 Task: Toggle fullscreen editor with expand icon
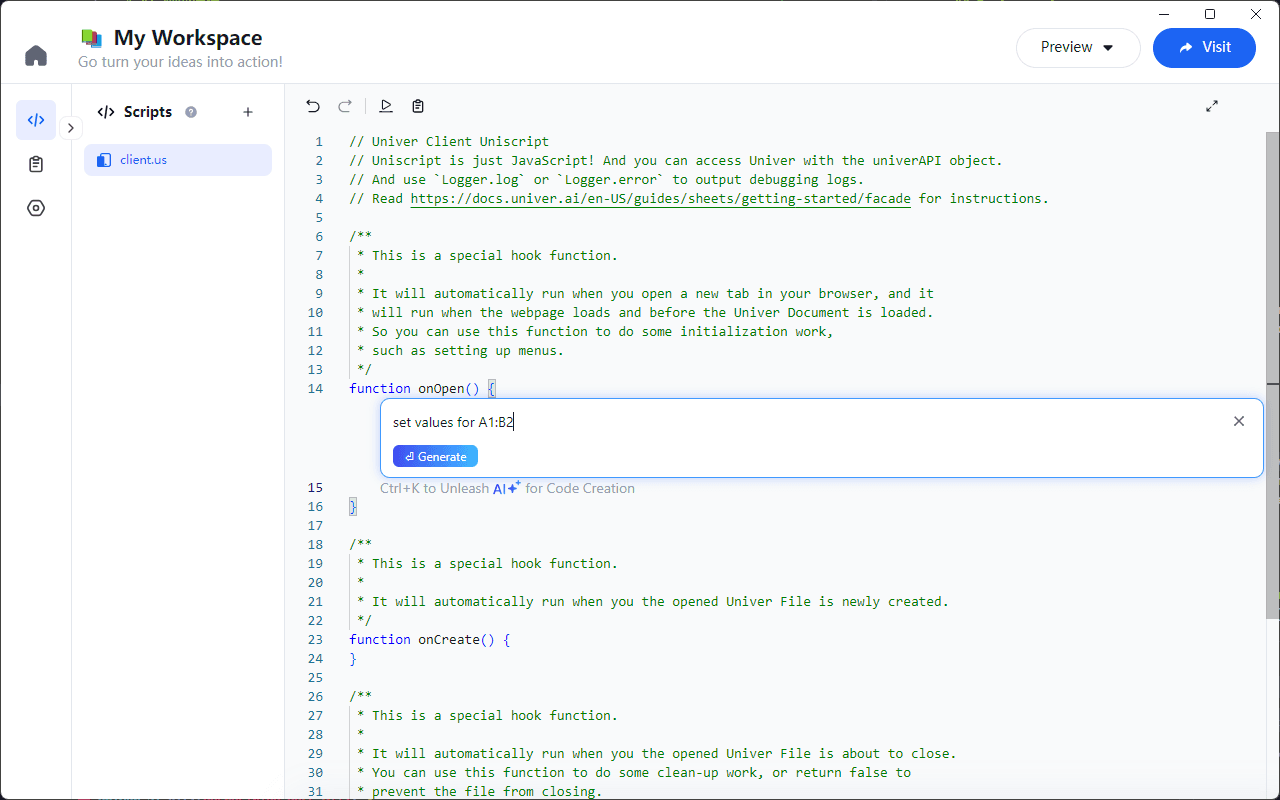[x=1212, y=106]
